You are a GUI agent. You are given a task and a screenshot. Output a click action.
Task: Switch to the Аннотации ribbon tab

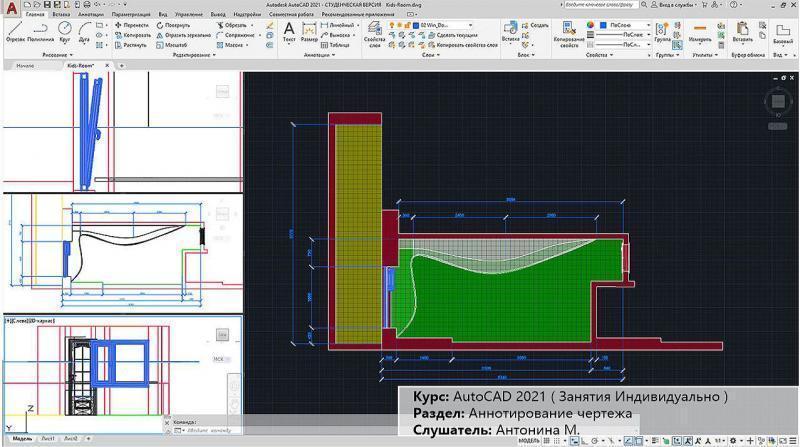click(x=91, y=16)
